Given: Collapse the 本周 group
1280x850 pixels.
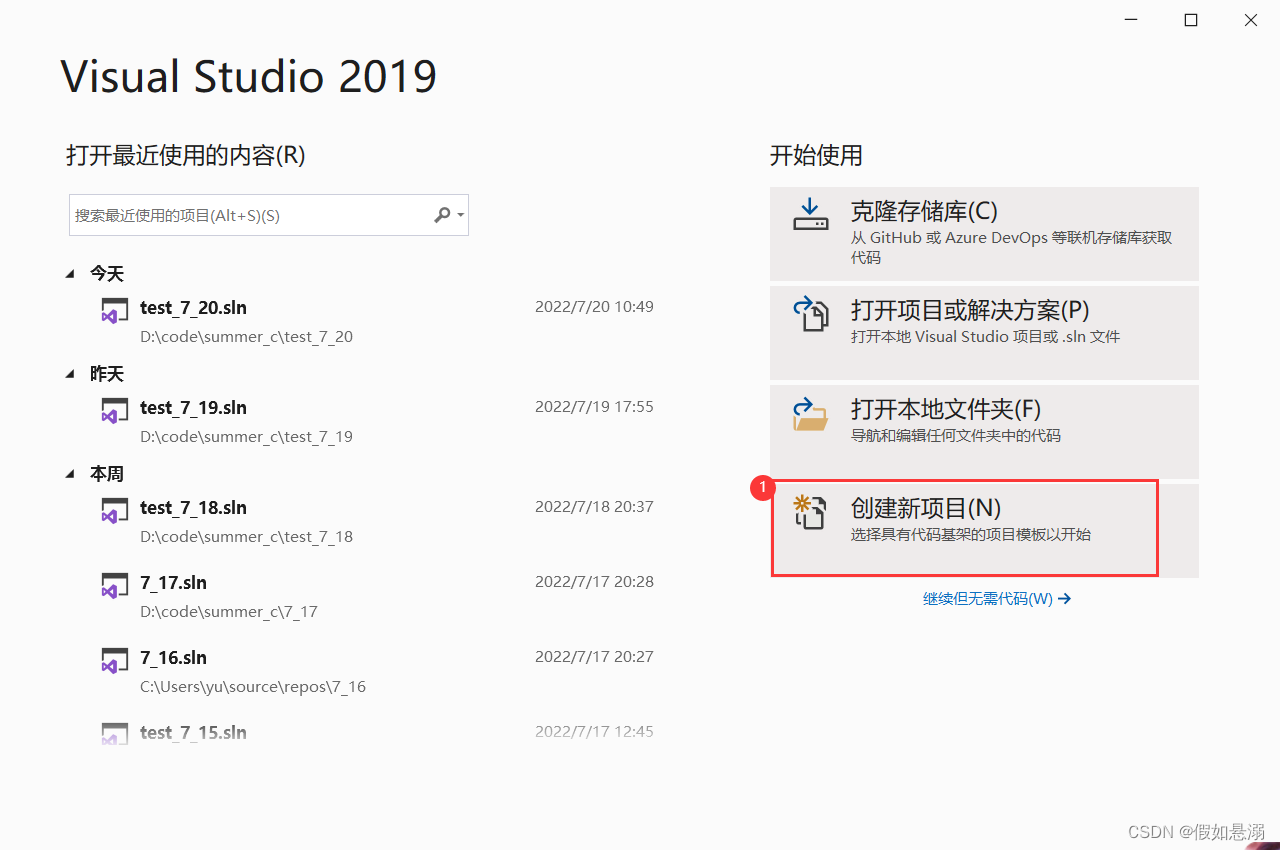Looking at the screenshot, I should (x=70, y=474).
